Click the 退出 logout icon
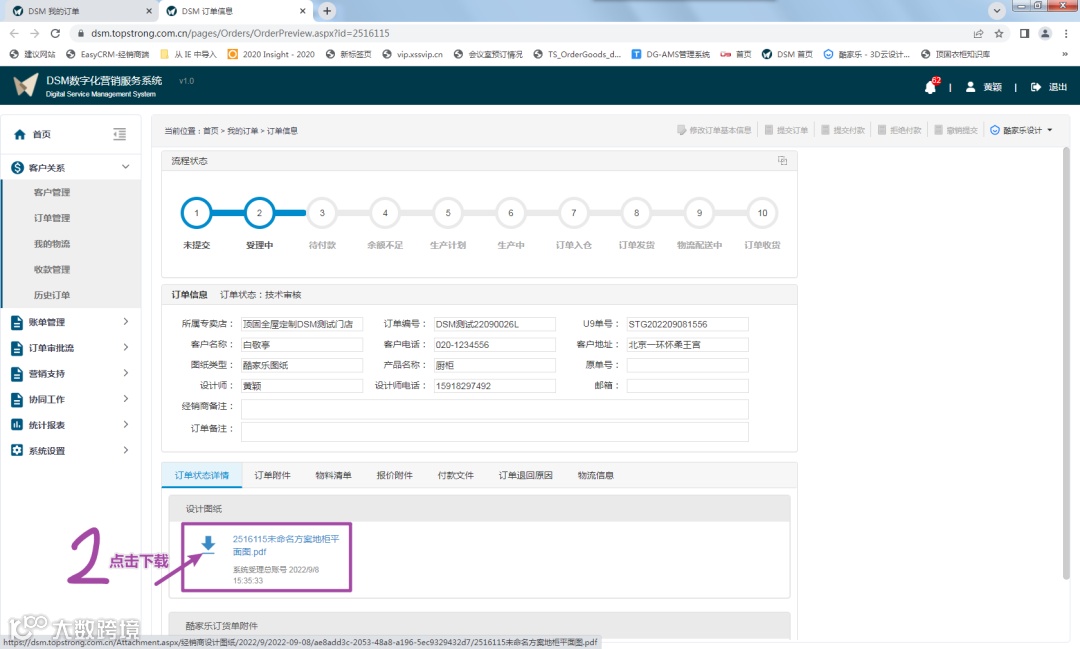1080x649 pixels. 1036,87
